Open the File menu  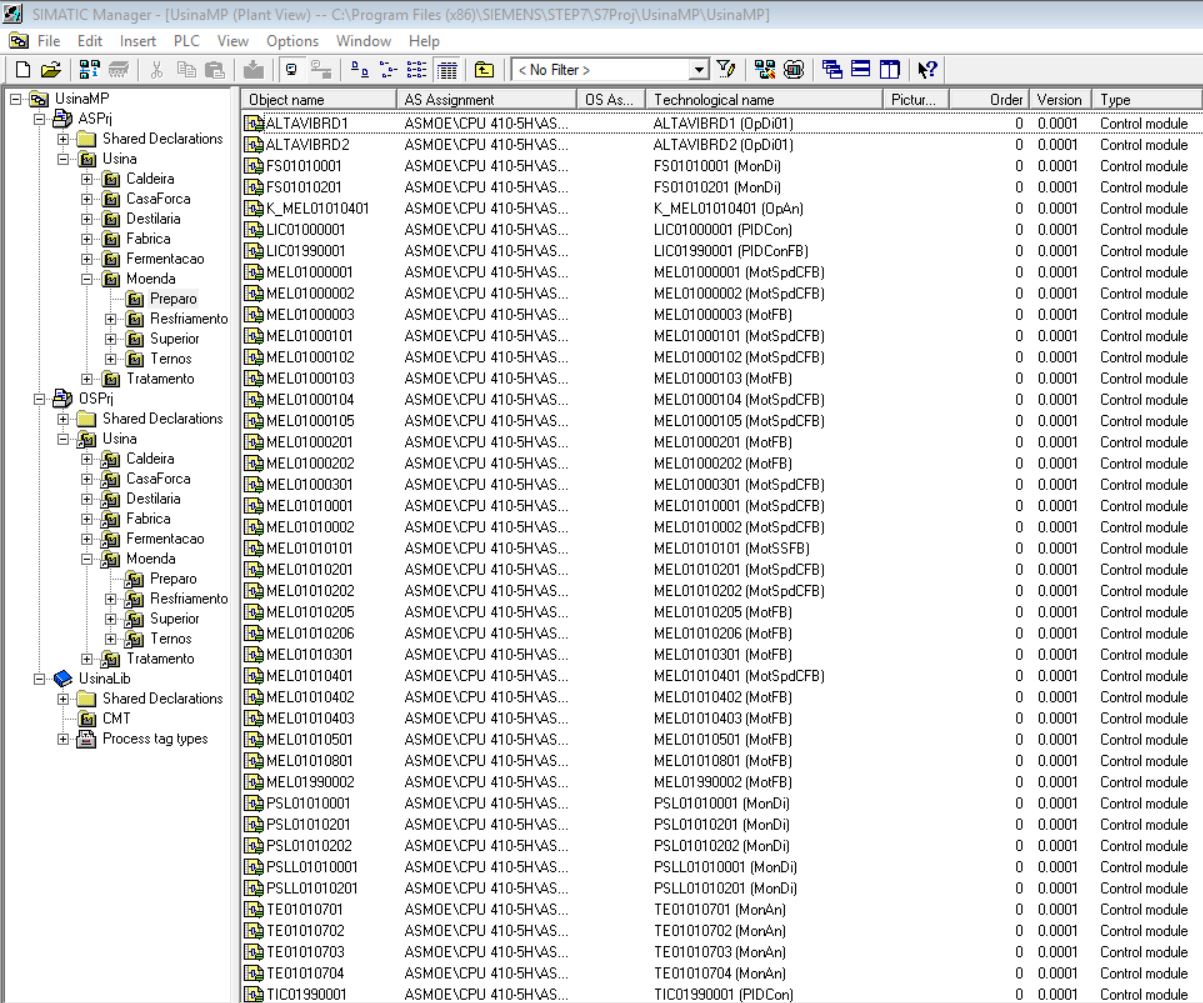(48, 41)
